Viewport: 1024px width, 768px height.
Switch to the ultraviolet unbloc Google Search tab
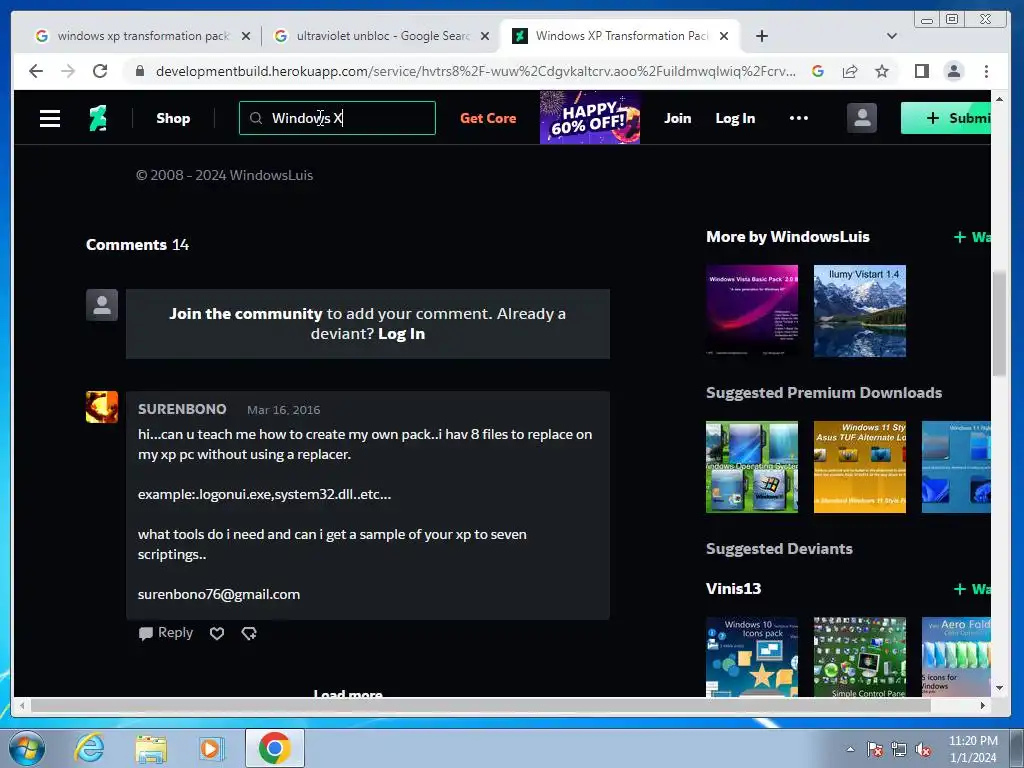[381, 36]
